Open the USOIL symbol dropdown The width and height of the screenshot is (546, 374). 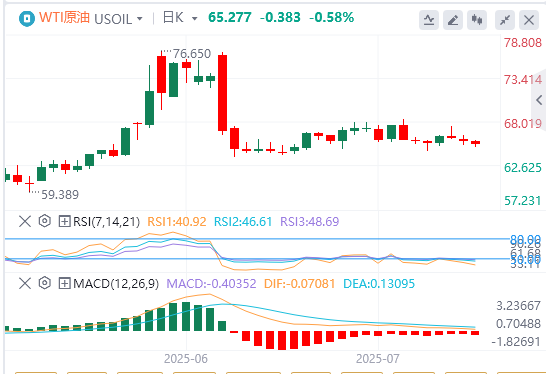(x=118, y=19)
